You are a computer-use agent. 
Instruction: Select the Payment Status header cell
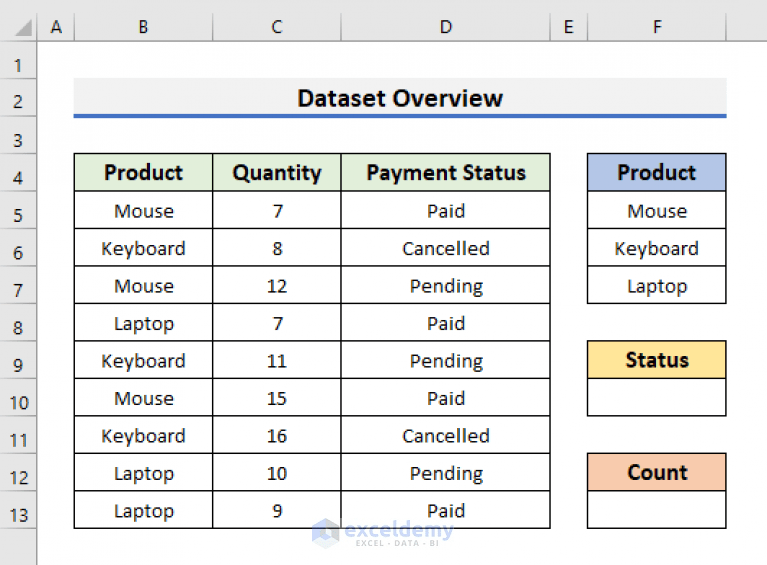pyautogui.click(x=446, y=172)
